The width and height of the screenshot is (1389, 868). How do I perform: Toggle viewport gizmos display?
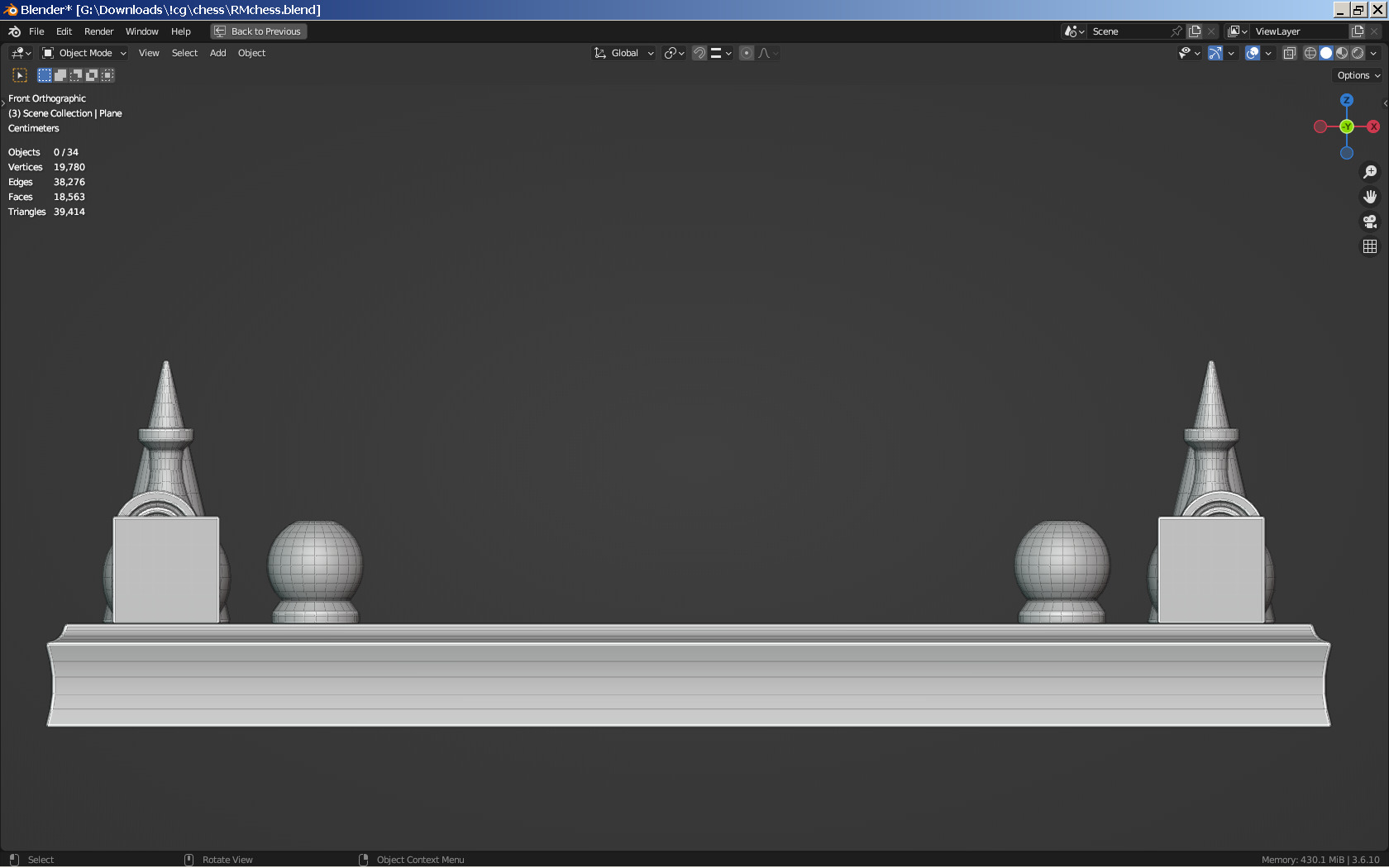pyautogui.click(x=1215, y=53)
